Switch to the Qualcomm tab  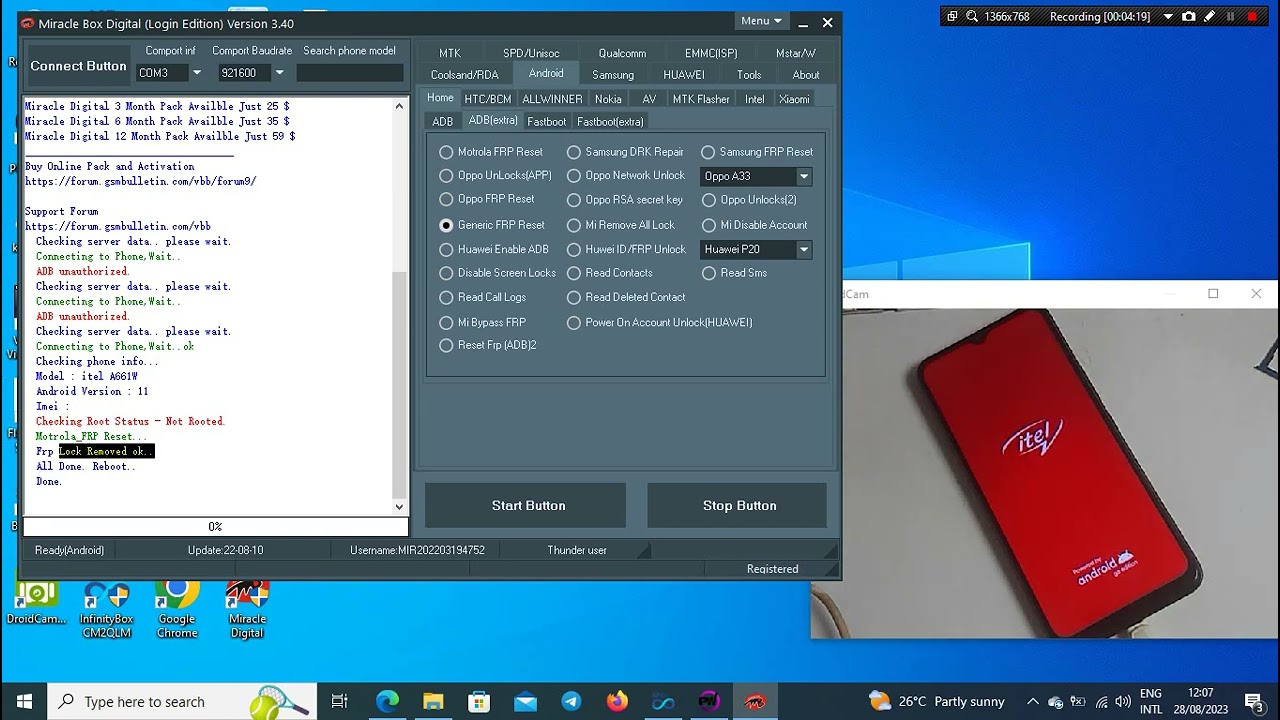(x=622, y=53)
